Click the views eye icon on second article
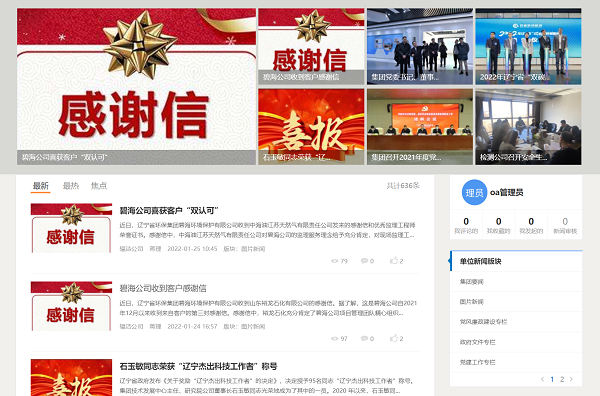Image resolution: width=600 pixels, height=396 pixels. [334, 339]
